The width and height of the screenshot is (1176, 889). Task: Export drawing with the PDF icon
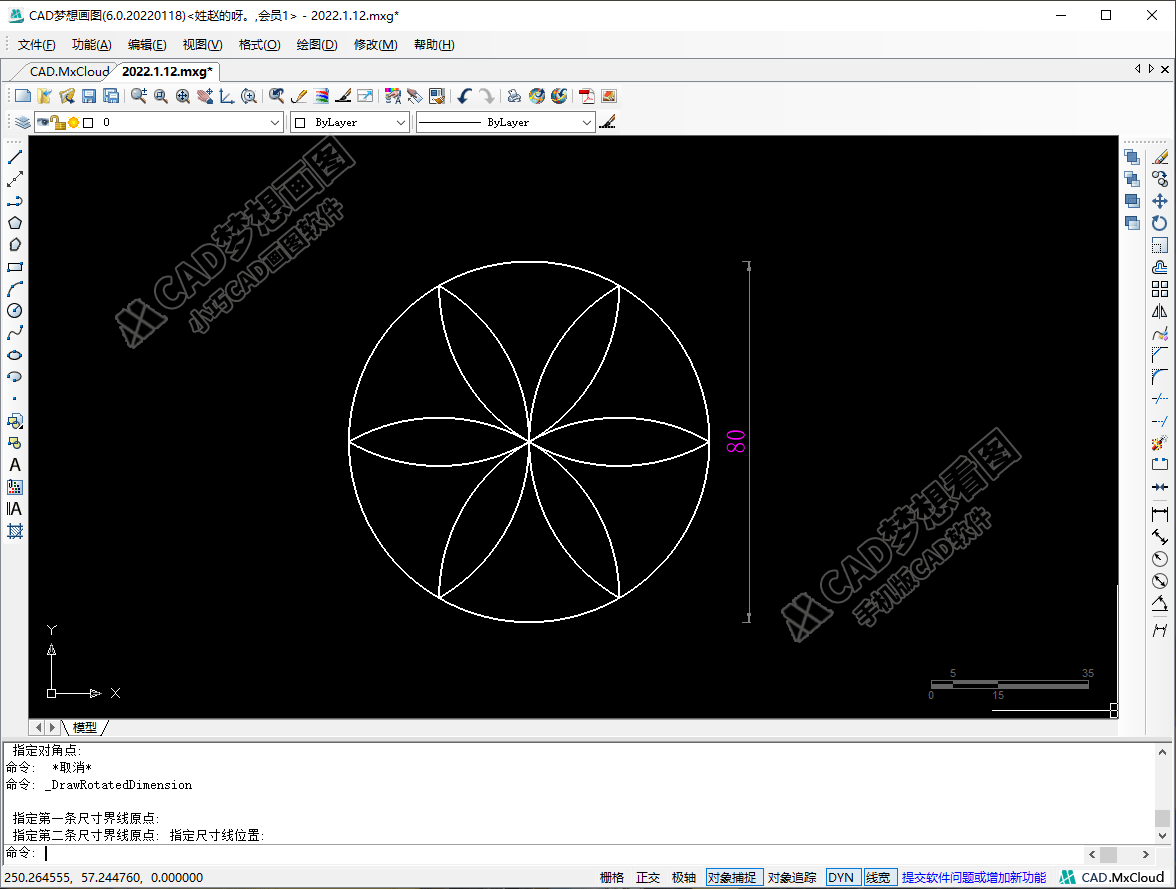586,96
